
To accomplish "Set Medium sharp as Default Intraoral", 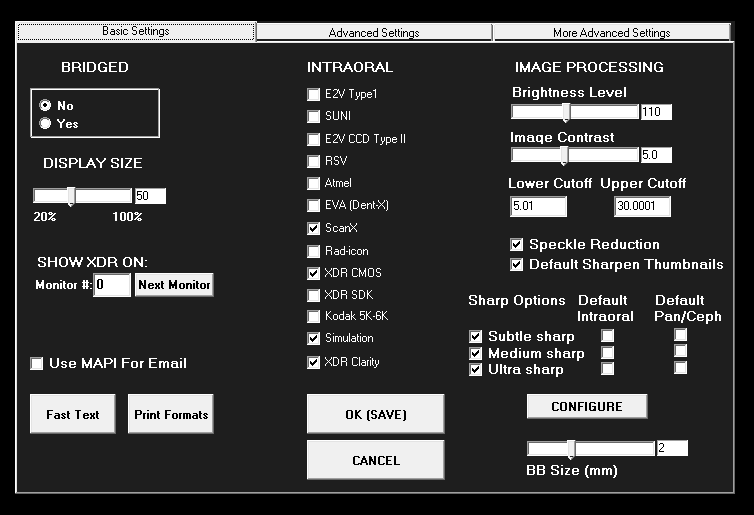I will [x=607, y=353].
